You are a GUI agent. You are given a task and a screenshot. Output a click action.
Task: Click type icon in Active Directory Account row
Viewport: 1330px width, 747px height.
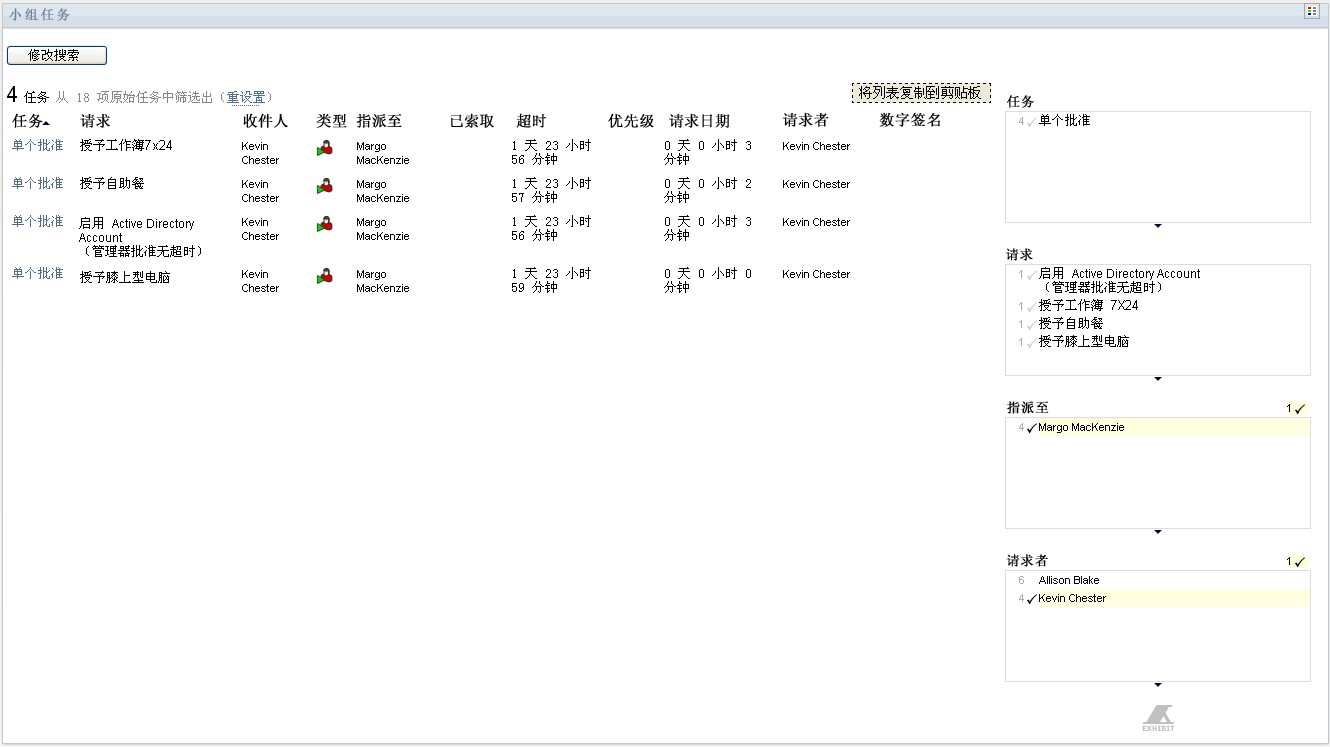click(x=324, y=224)
